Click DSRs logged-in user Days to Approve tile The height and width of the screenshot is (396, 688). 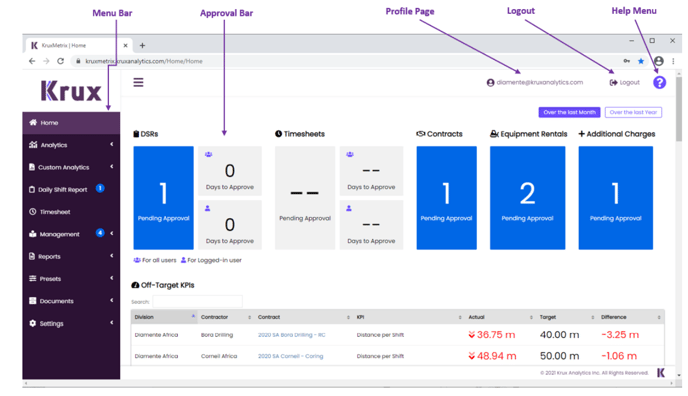230,225
